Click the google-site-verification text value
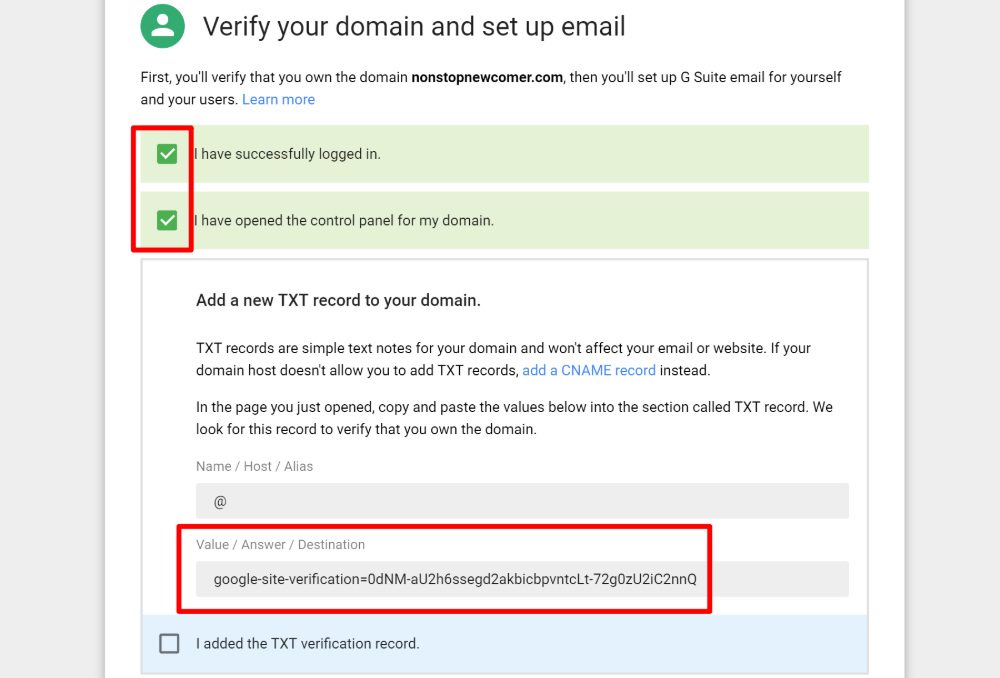 (x=459, y=578)
